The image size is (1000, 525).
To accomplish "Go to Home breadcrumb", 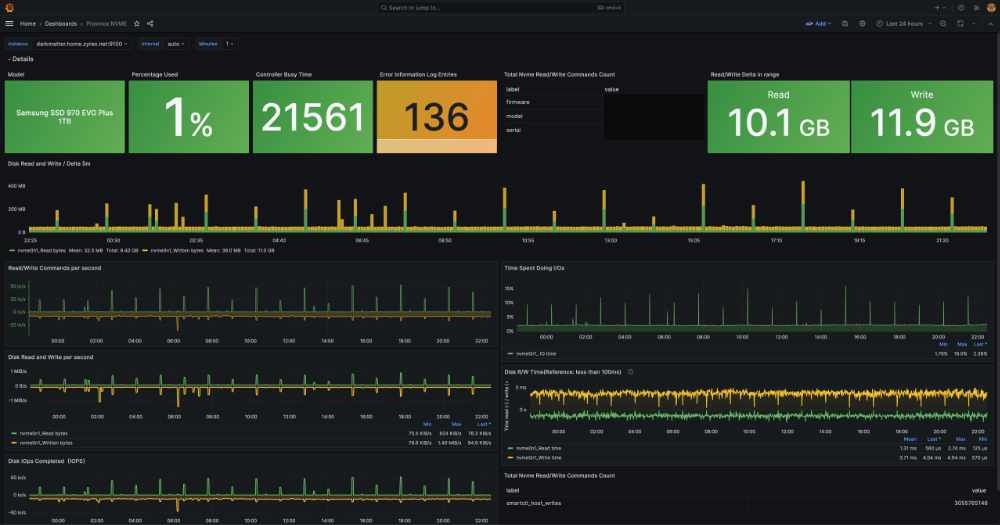I will [27, 24].
